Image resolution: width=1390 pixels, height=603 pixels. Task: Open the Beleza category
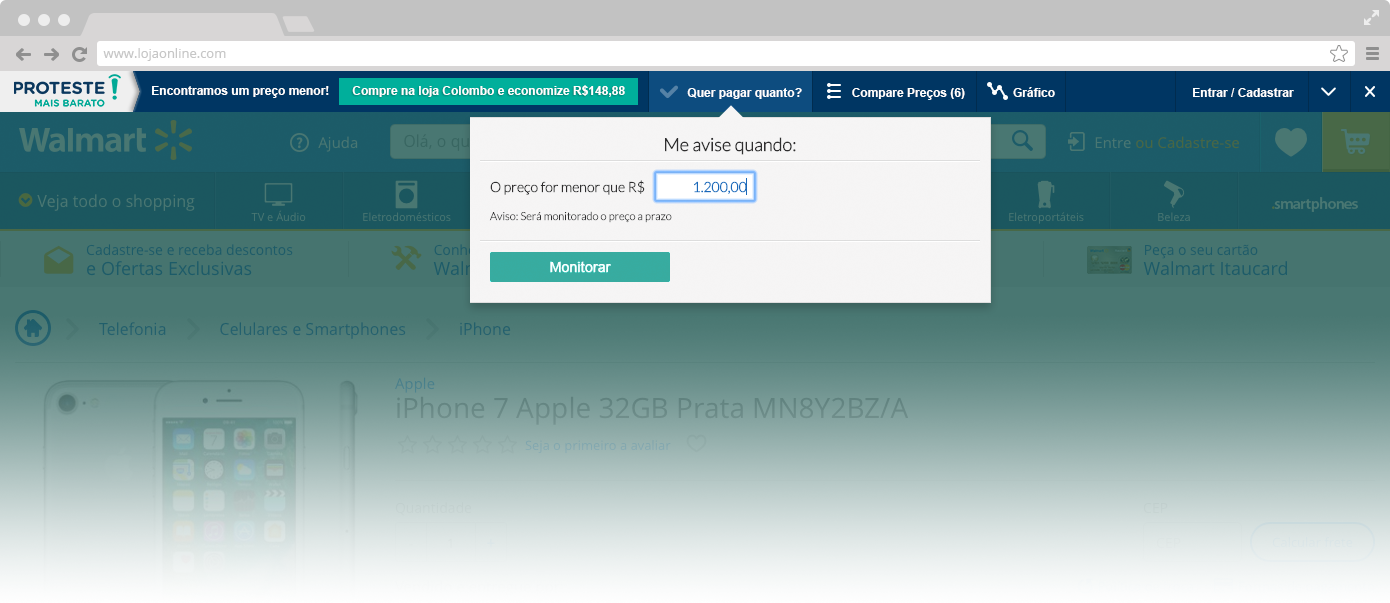click(1173, 203)
